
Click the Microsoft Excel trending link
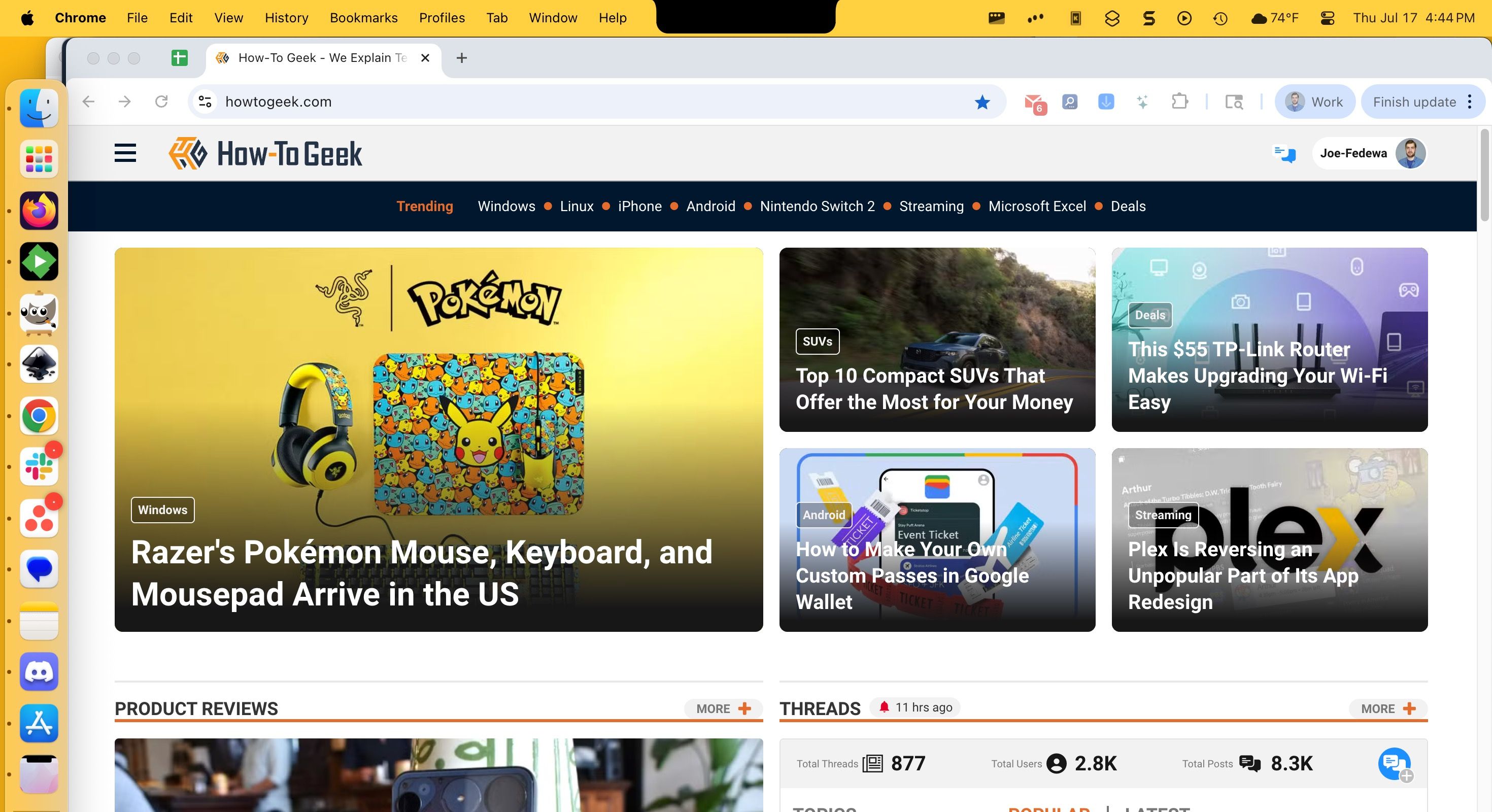[1037, 206]
